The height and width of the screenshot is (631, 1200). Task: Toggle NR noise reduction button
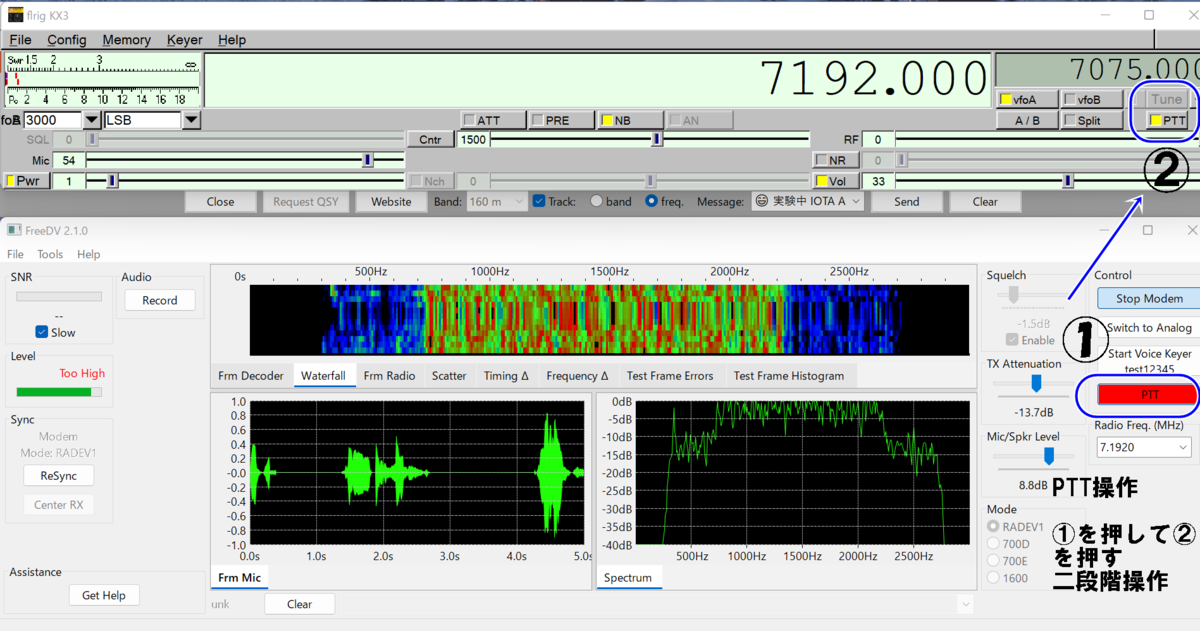pyautogui.click(x=836, y=160)
